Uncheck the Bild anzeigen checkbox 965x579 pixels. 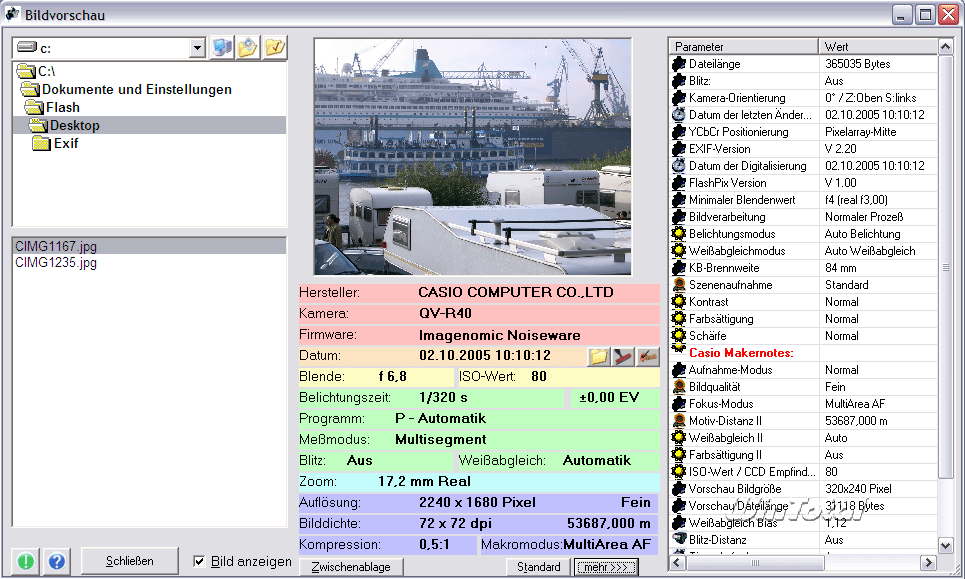[x=200, y=562]
